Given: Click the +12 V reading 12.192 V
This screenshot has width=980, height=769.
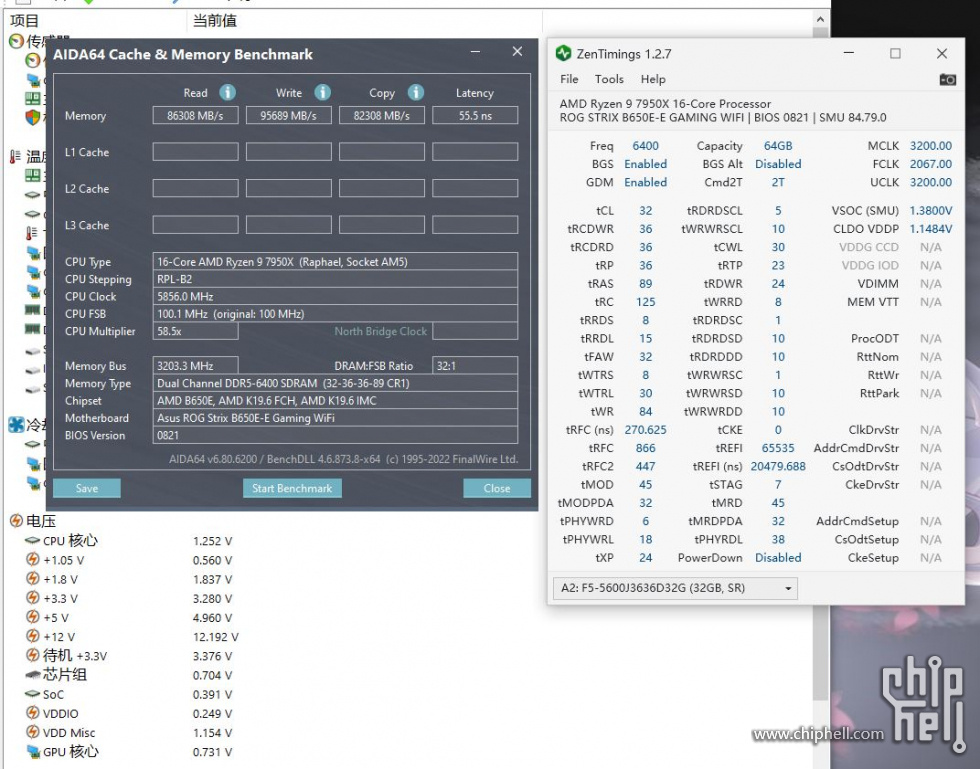Looking at the screenshot, I should 216,637.
